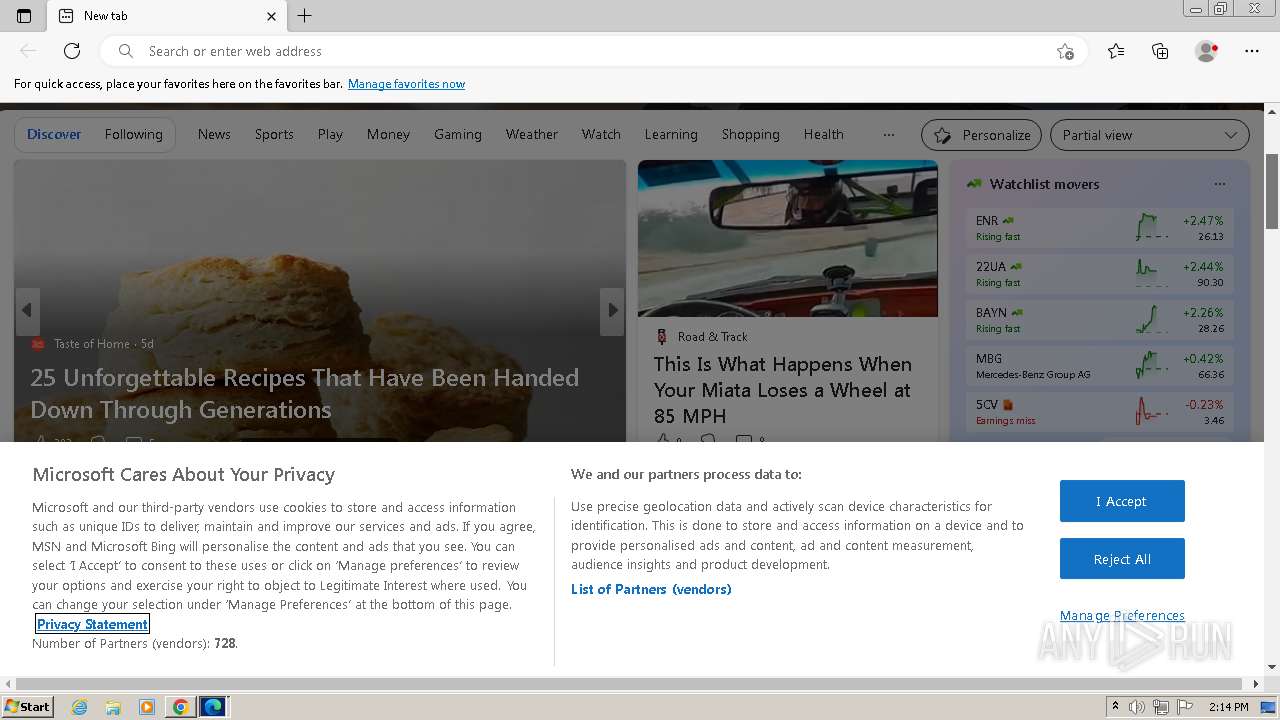Open the News category
This screenshot has height=720, width=1280.
(x=214, y=134)
